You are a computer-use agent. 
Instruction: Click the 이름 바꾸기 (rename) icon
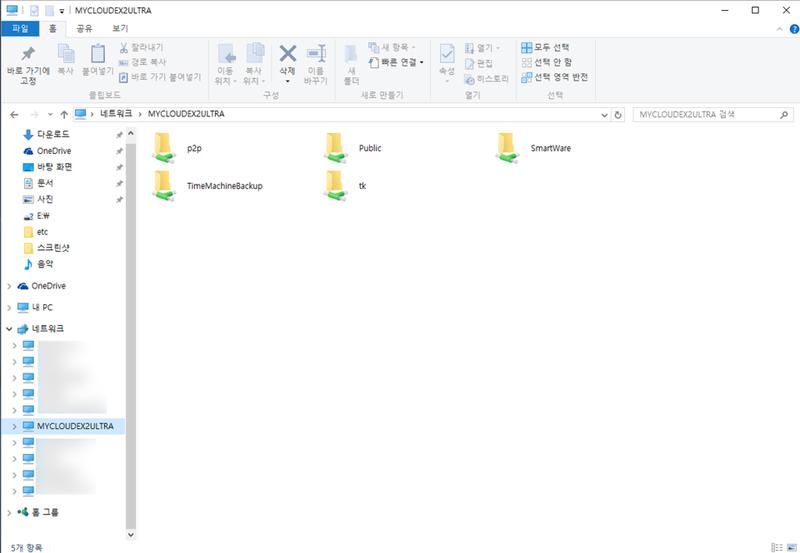click(x=317, y=62)
